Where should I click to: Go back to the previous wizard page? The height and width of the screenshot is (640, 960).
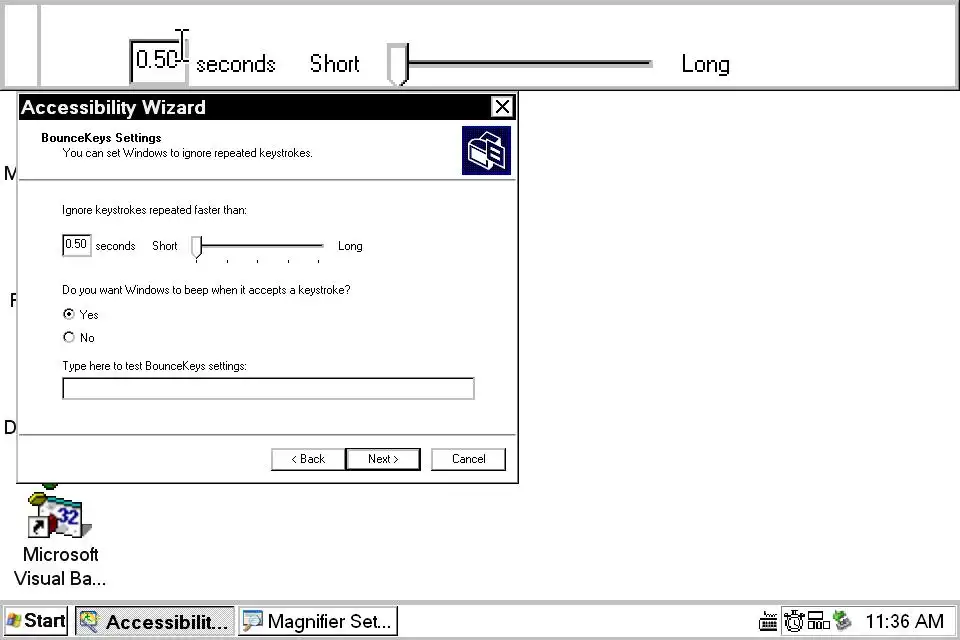(x=308, y=459)
